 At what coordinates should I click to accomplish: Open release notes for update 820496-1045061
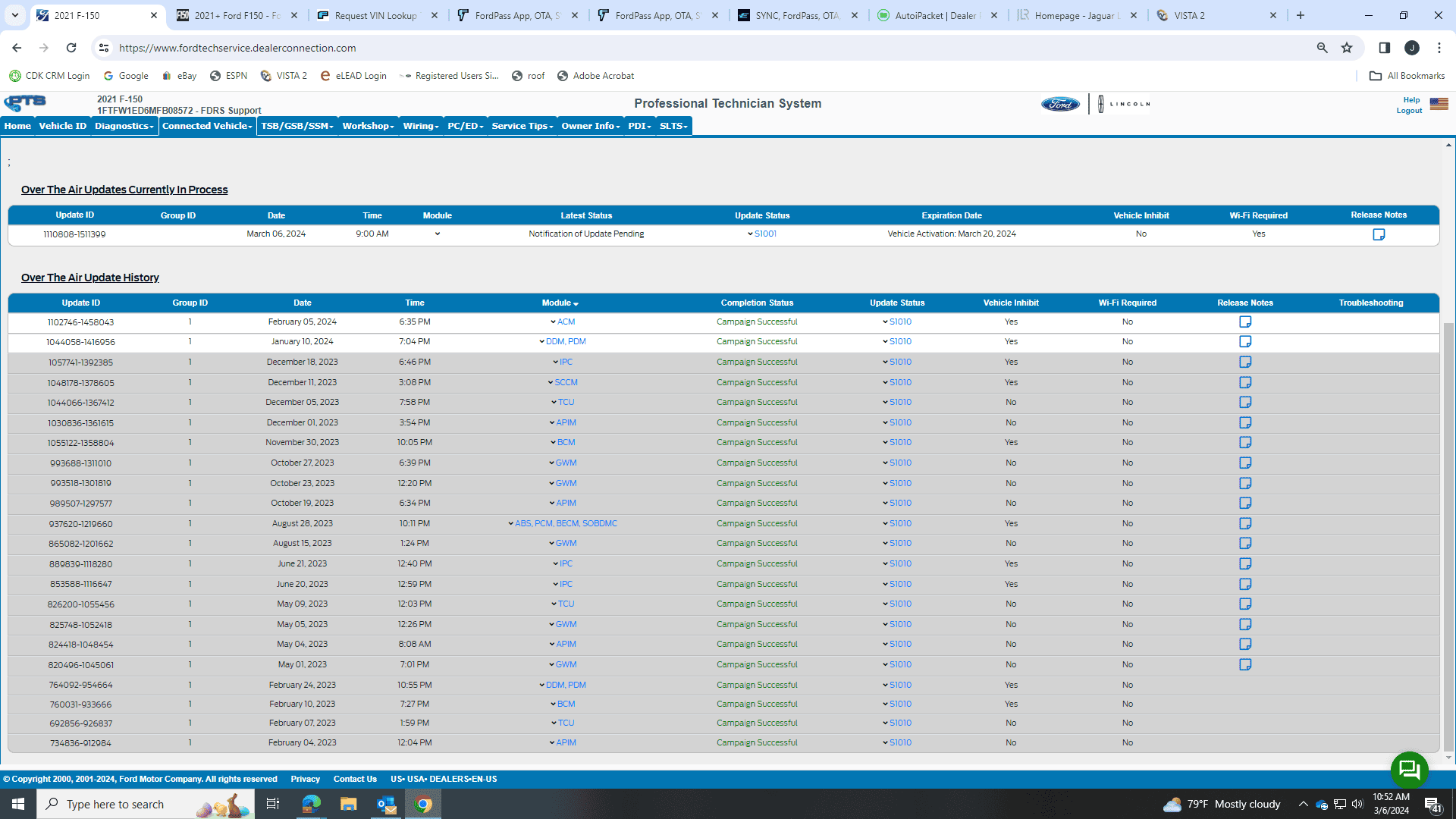(x=1245, y=664)
